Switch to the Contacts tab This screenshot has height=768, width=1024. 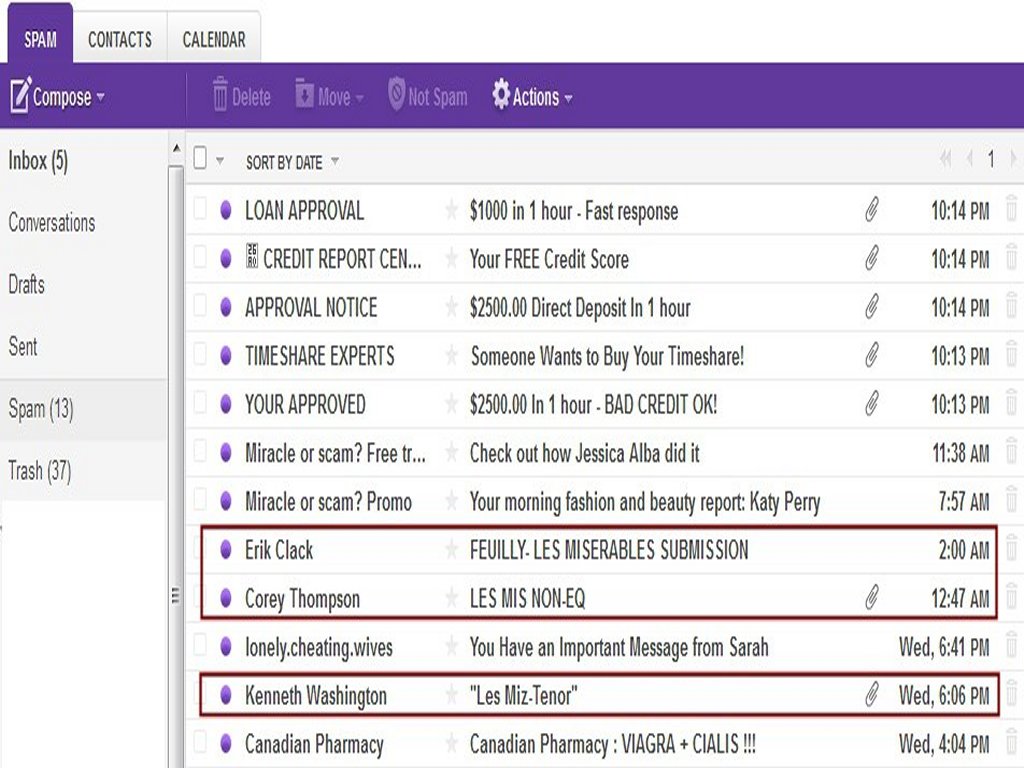(120, 40)
